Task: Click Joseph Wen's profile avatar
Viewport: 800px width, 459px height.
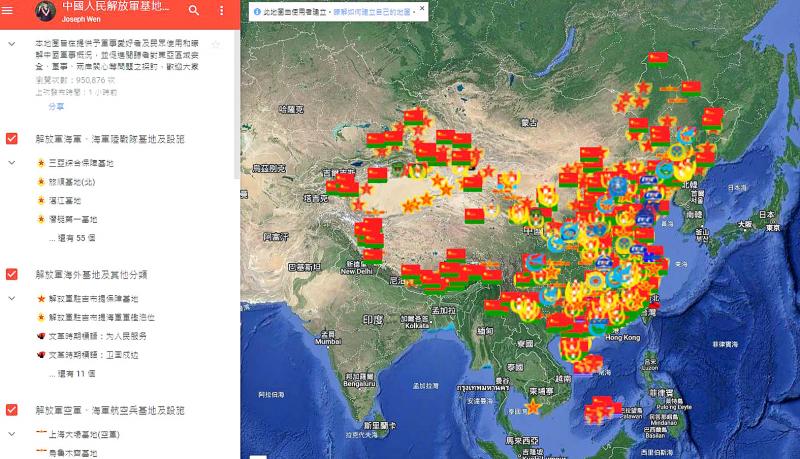Action: coord(45,11)
